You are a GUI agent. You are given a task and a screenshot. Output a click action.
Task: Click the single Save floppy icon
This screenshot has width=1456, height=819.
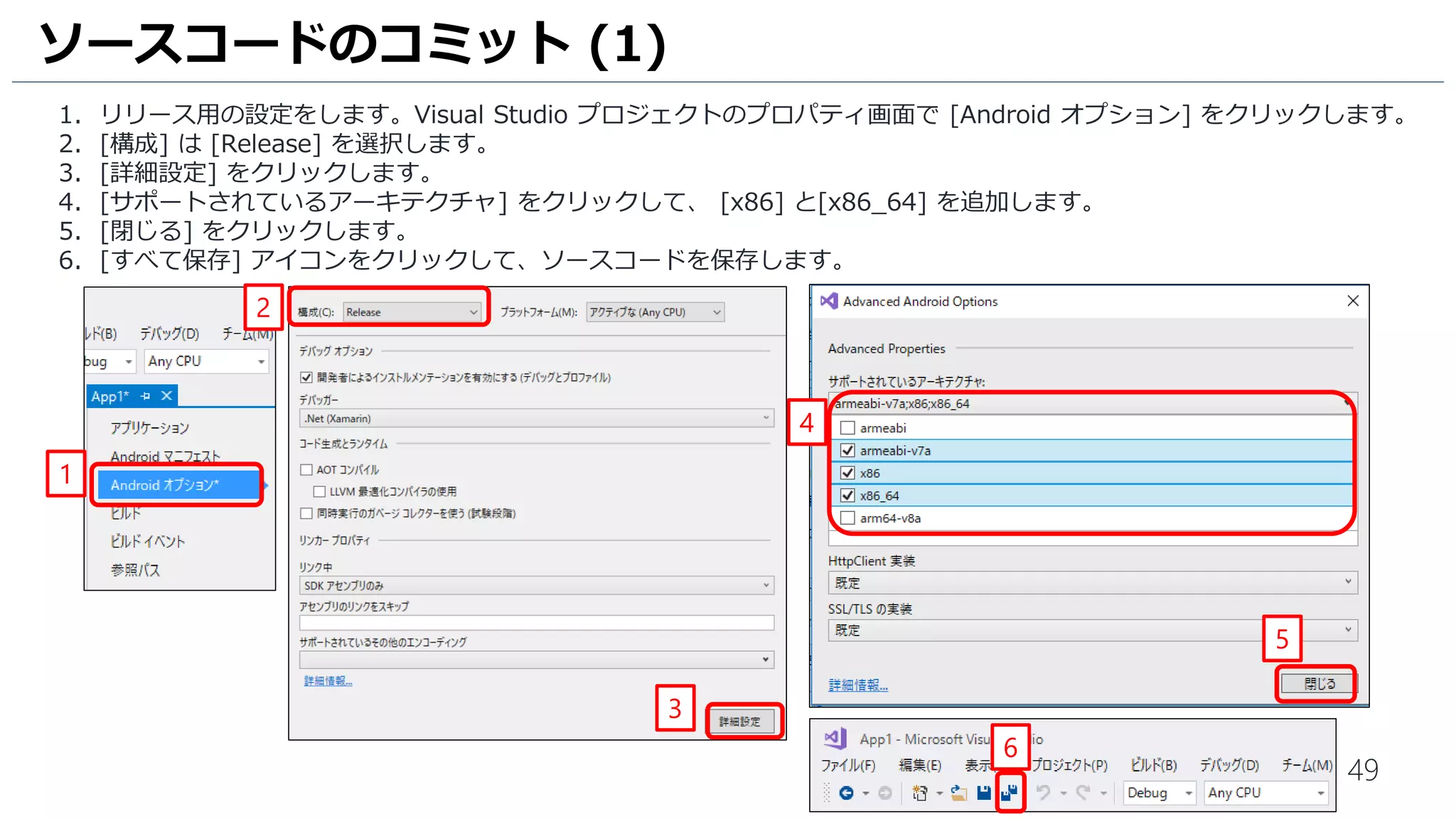pos(984,793)
